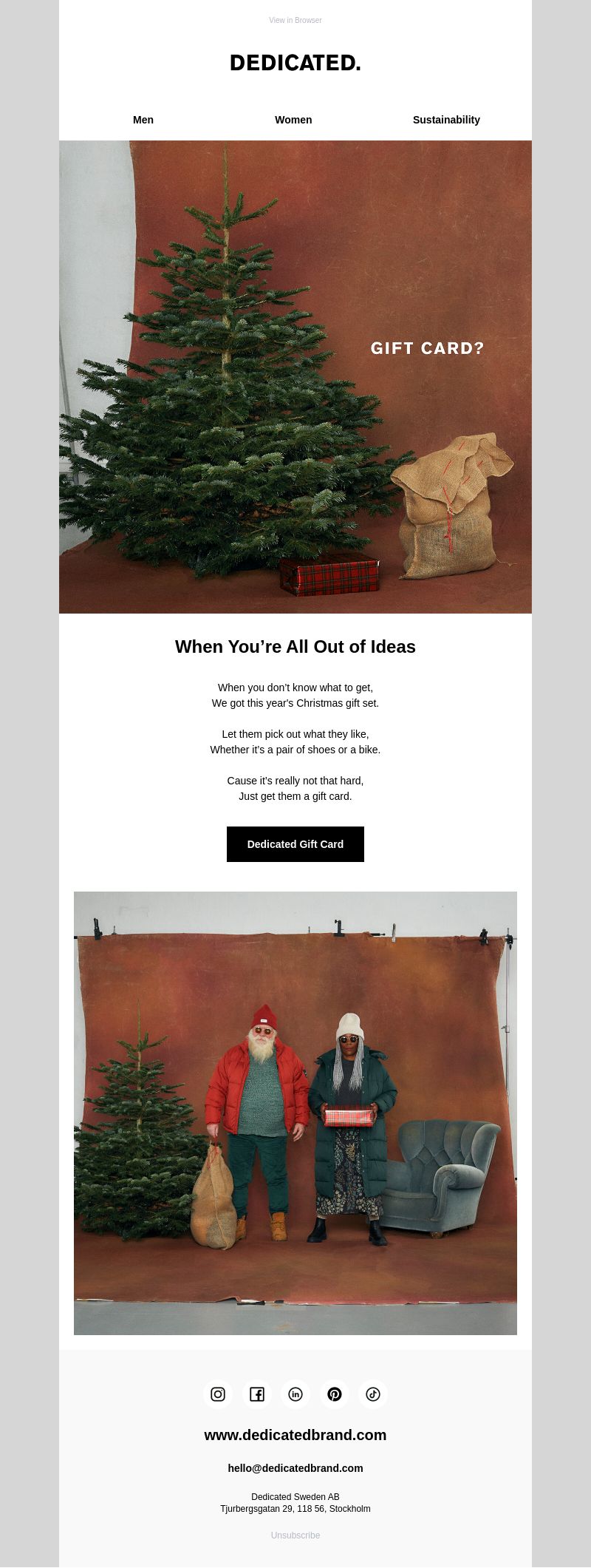
Task: Open the Instagram social icon
Action: [218, 1394]
